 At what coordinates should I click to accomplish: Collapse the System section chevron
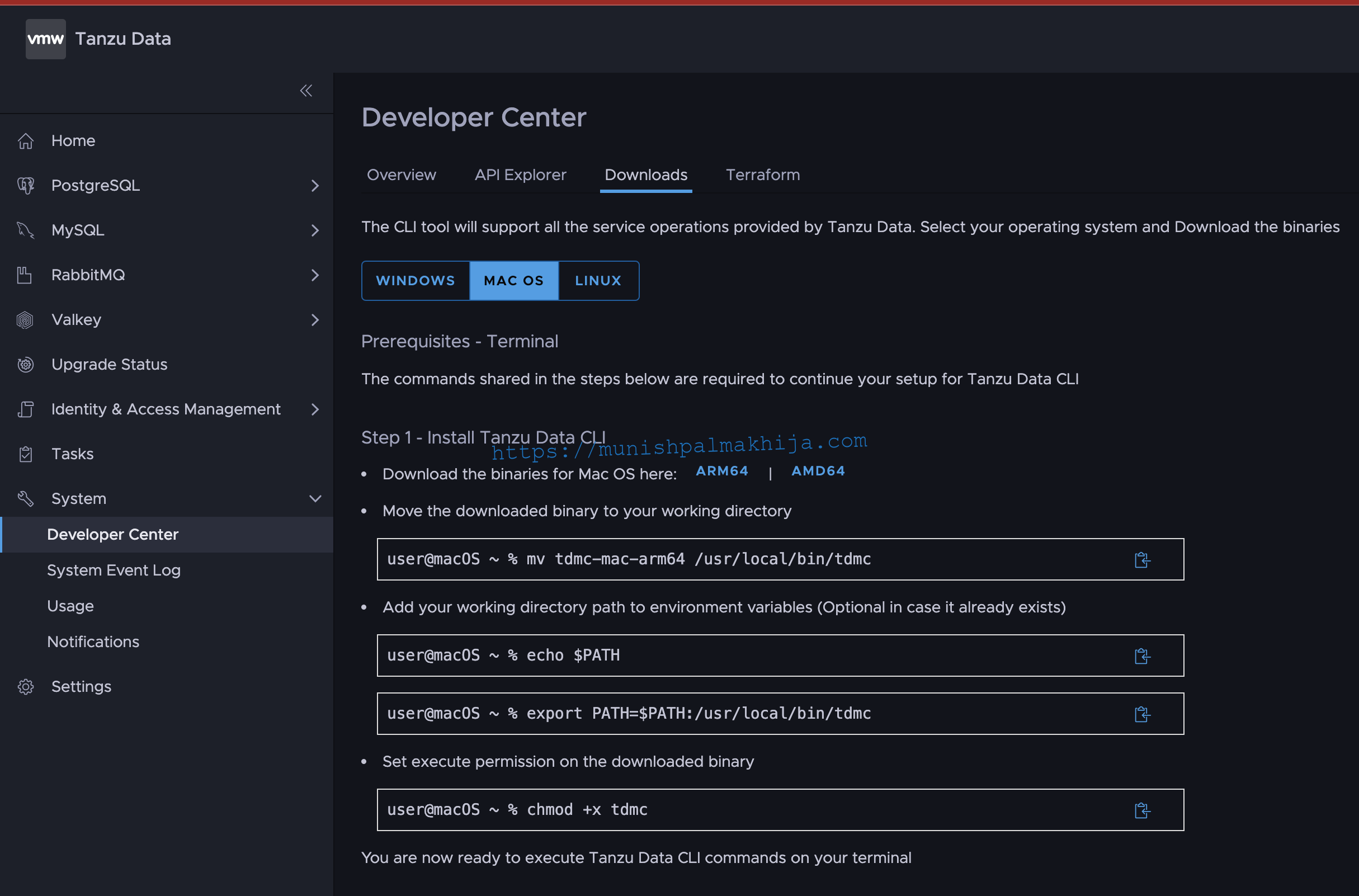pyautogui.click(x=315, y=499)
